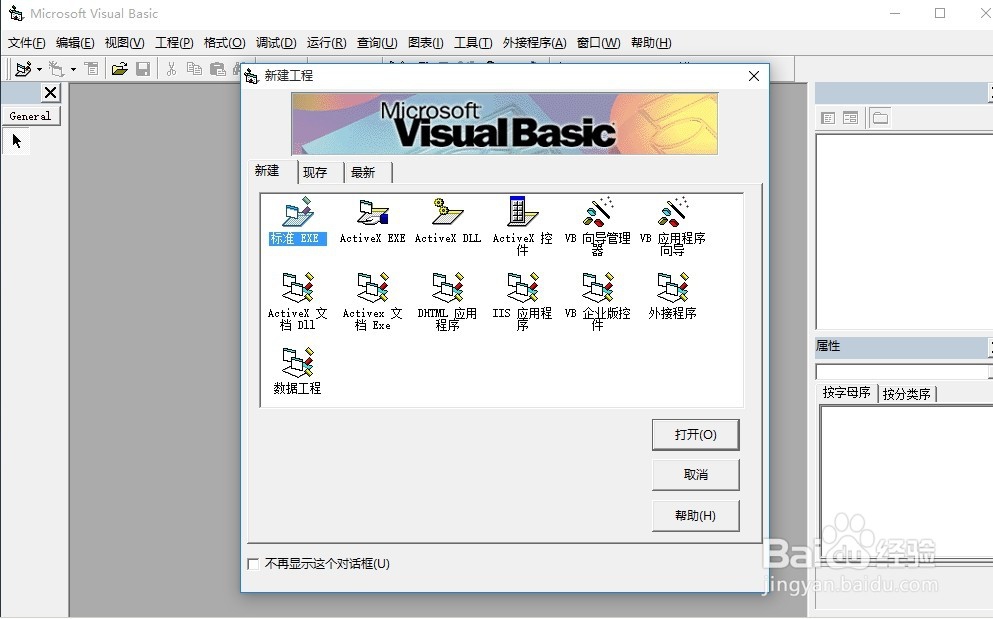The width and height of the screenshot is (993, 619).
Task: Click the dialog's 帮助(H) button
Action: pos(695,516)
